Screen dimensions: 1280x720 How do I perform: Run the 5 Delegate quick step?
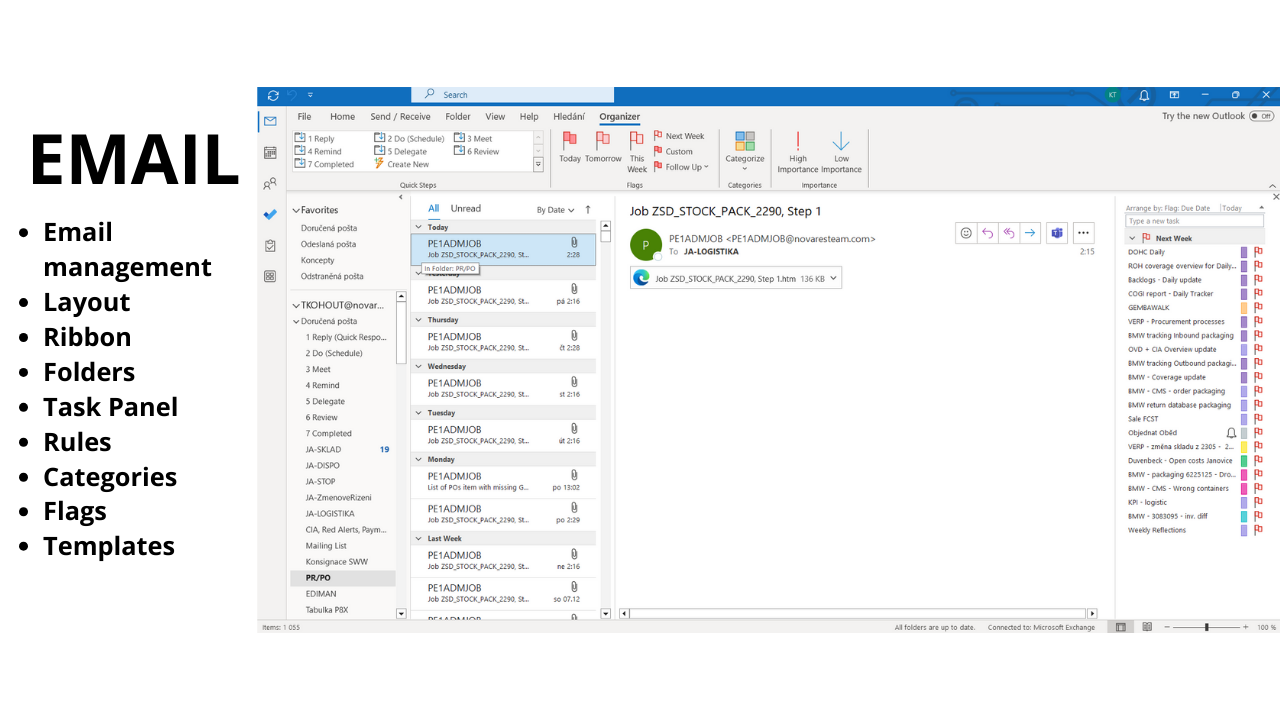tap(401, 152)
